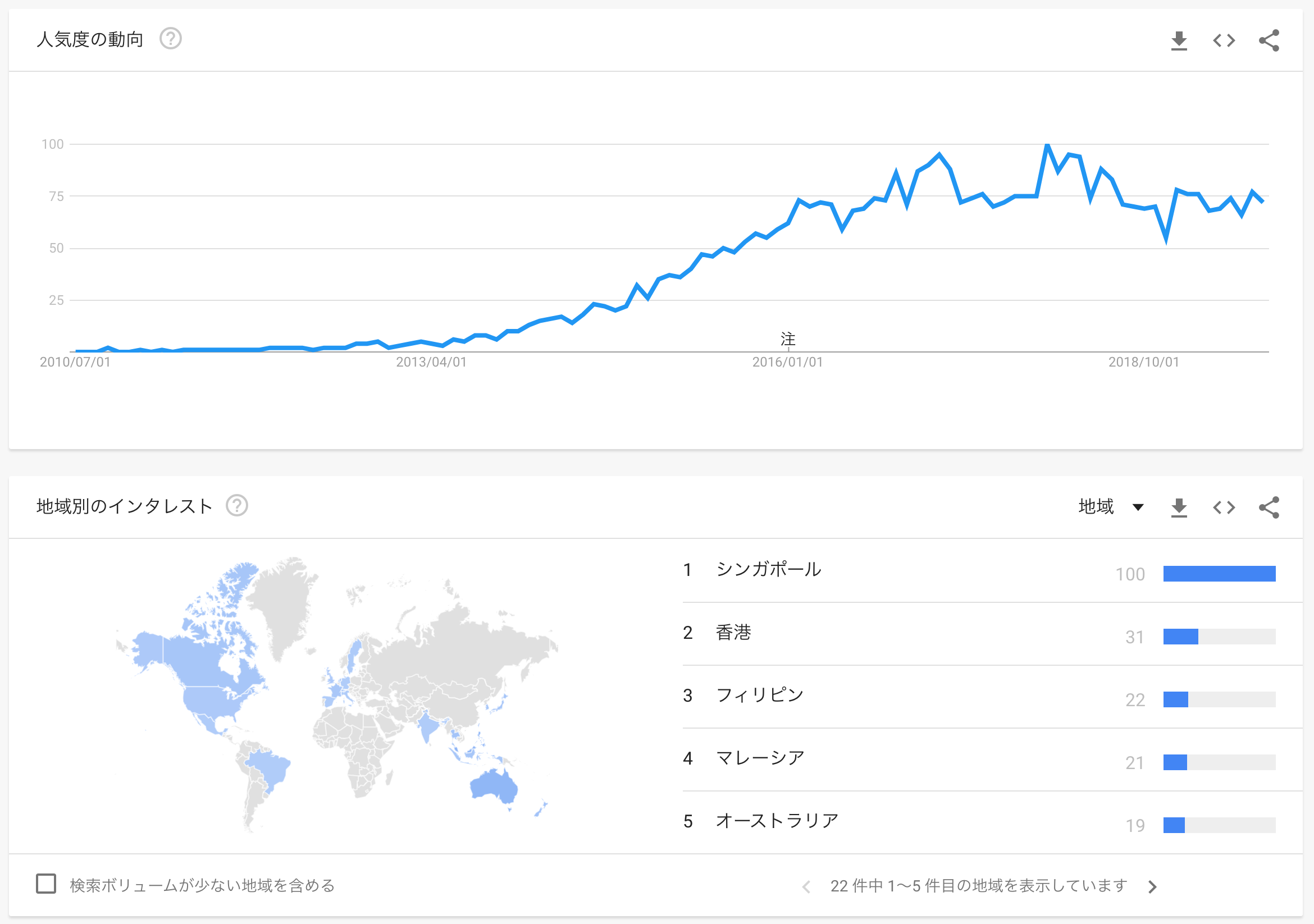Image resolution: width=1314 pixels, height=924 pixels.
Task: Open help icon next to 地域別のインタレスト
Action: [x=237, y=505]
